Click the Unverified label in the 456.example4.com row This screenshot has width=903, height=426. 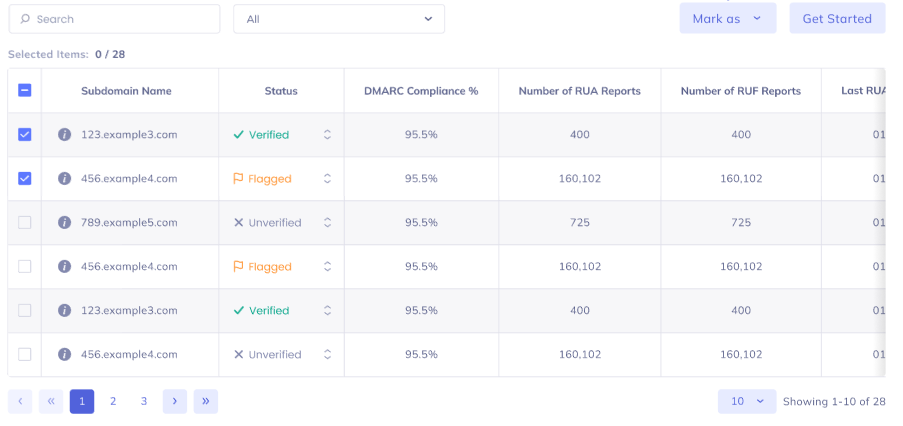click(x=275, y=354)
